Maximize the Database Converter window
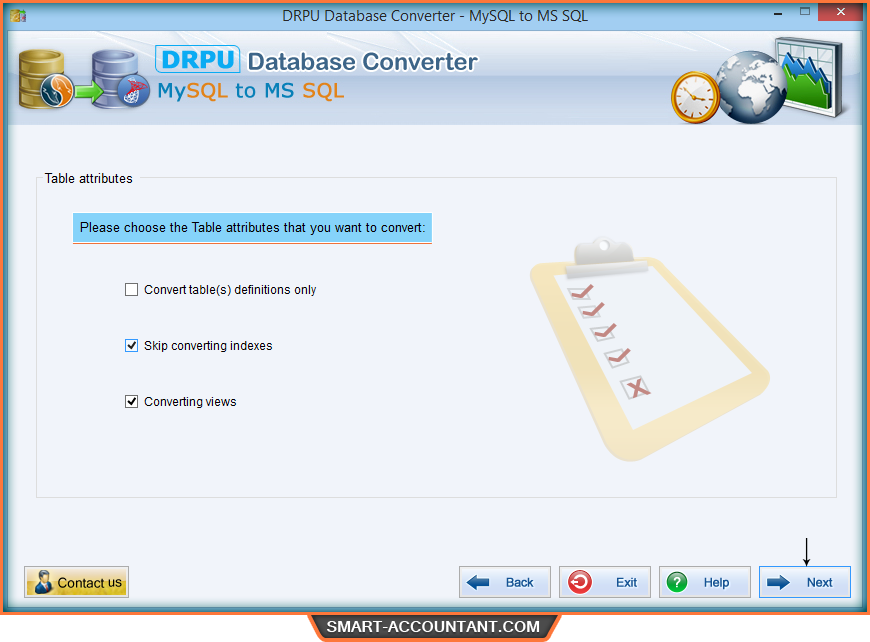Screen dimensions: 870x642 tap(805, 12)
